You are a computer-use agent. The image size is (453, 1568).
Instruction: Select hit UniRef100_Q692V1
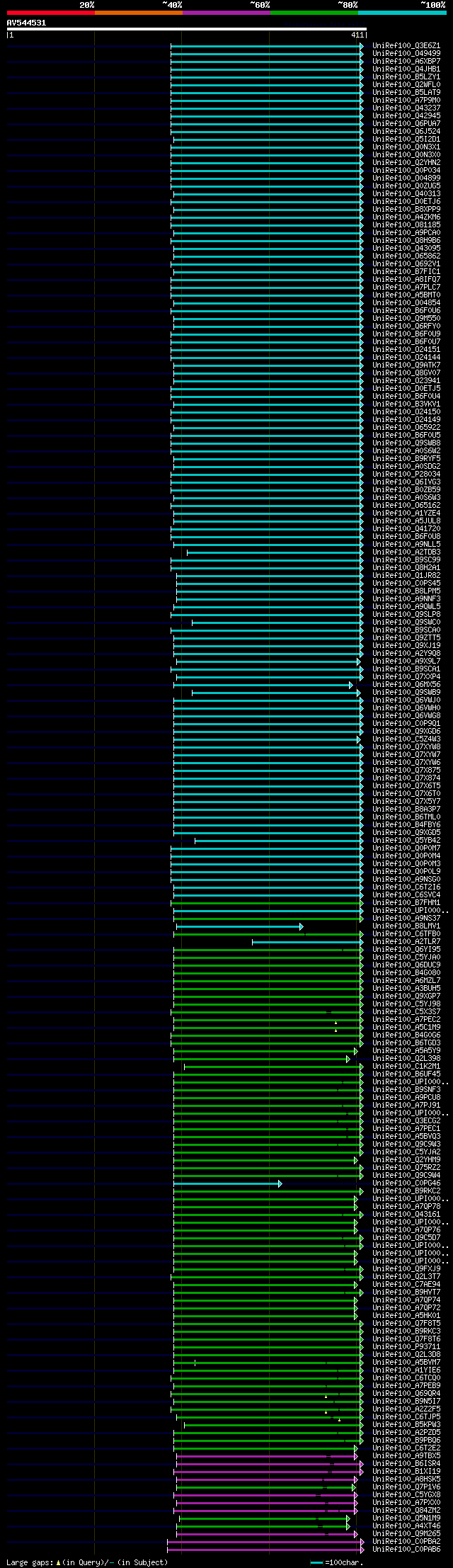click(406, 264)
